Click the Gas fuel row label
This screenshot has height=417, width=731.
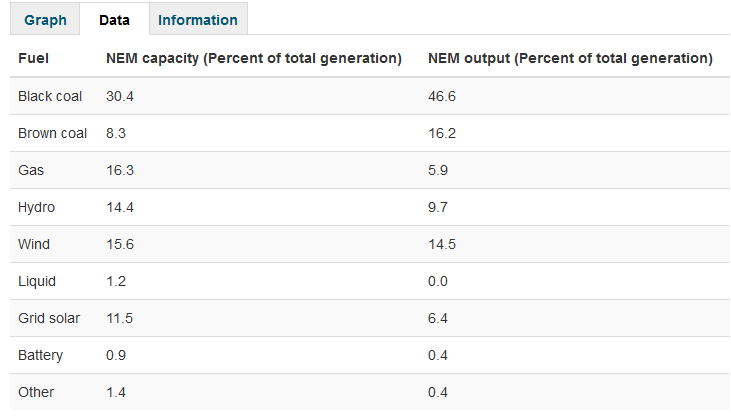[x=31, y=170]
